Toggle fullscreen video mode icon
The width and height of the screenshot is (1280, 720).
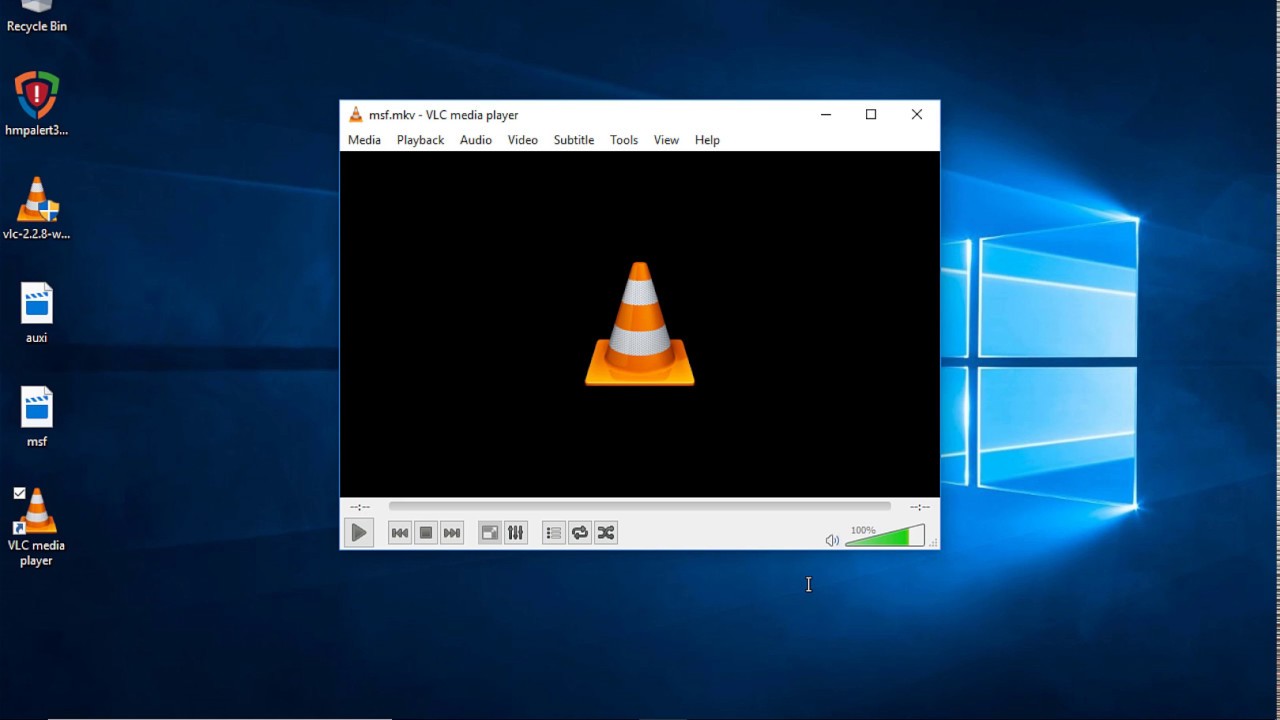(489, 533)
